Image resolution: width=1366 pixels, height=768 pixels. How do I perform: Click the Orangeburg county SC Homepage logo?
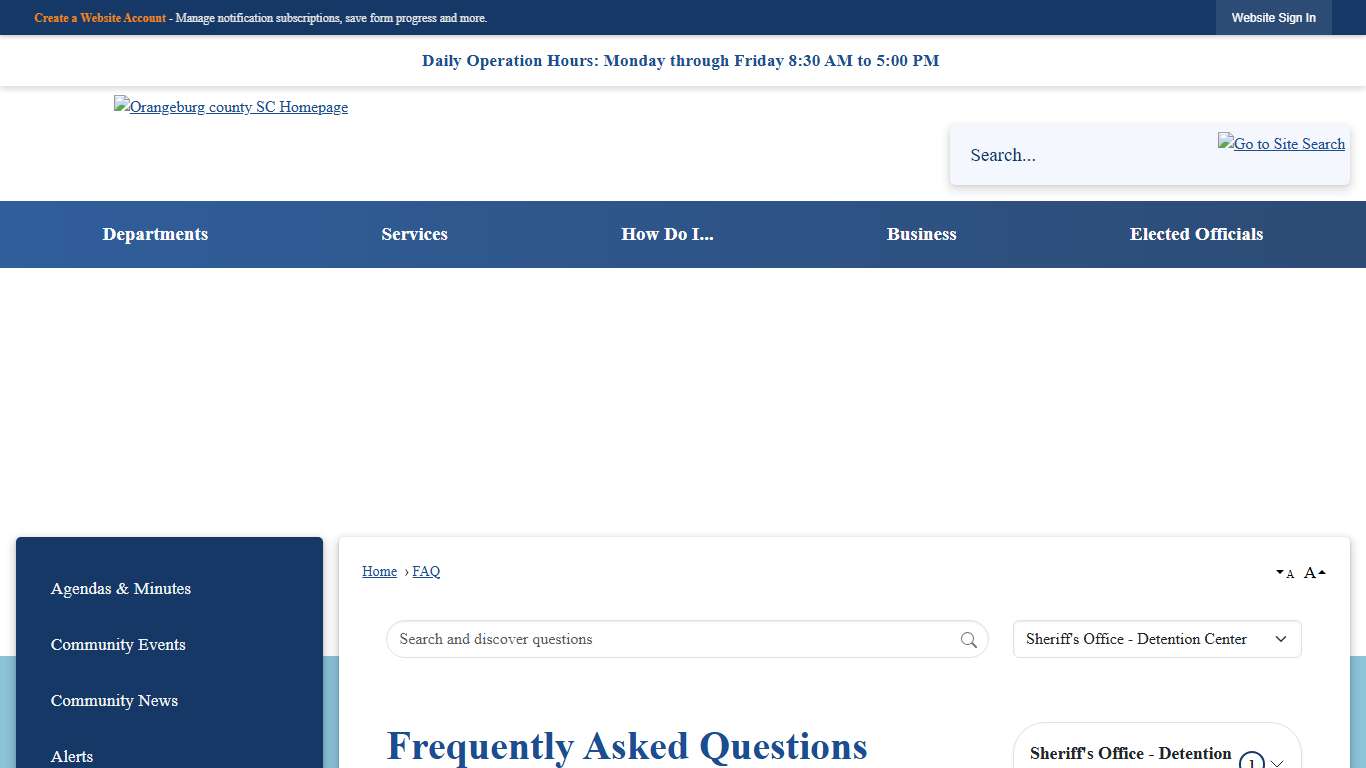tap(230, 107)
